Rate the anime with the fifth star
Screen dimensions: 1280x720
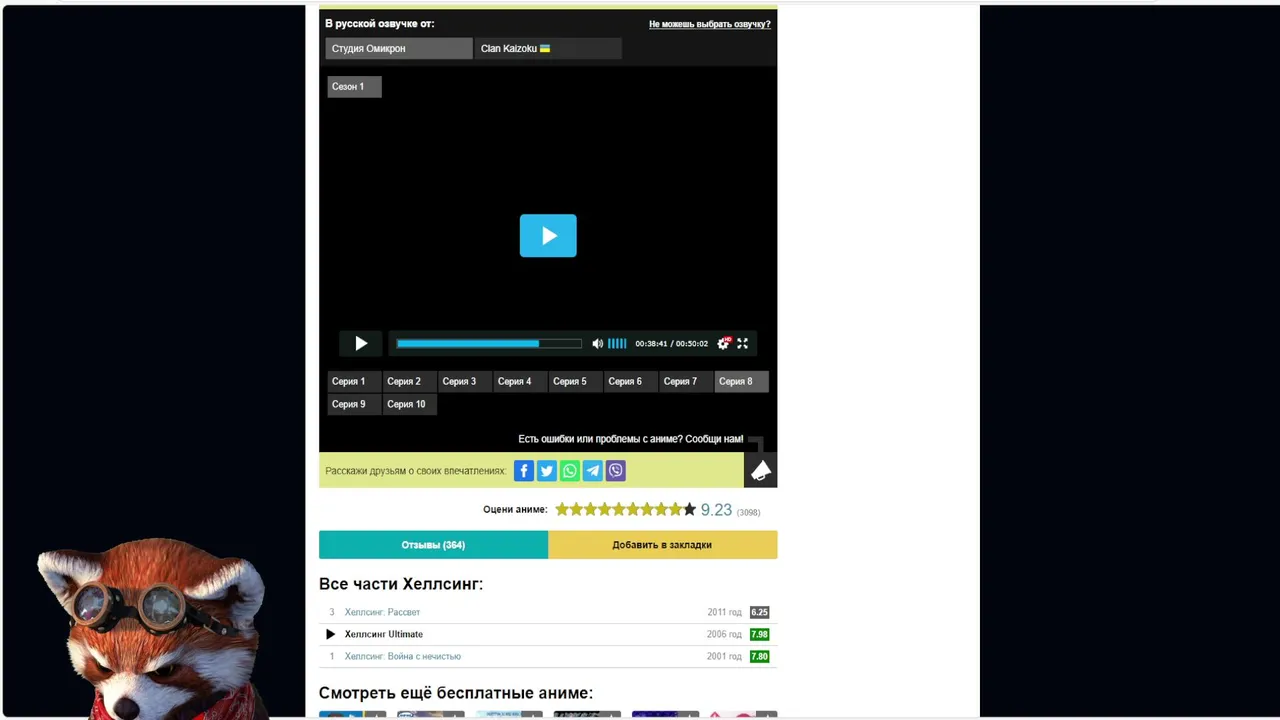pos(619,510)
